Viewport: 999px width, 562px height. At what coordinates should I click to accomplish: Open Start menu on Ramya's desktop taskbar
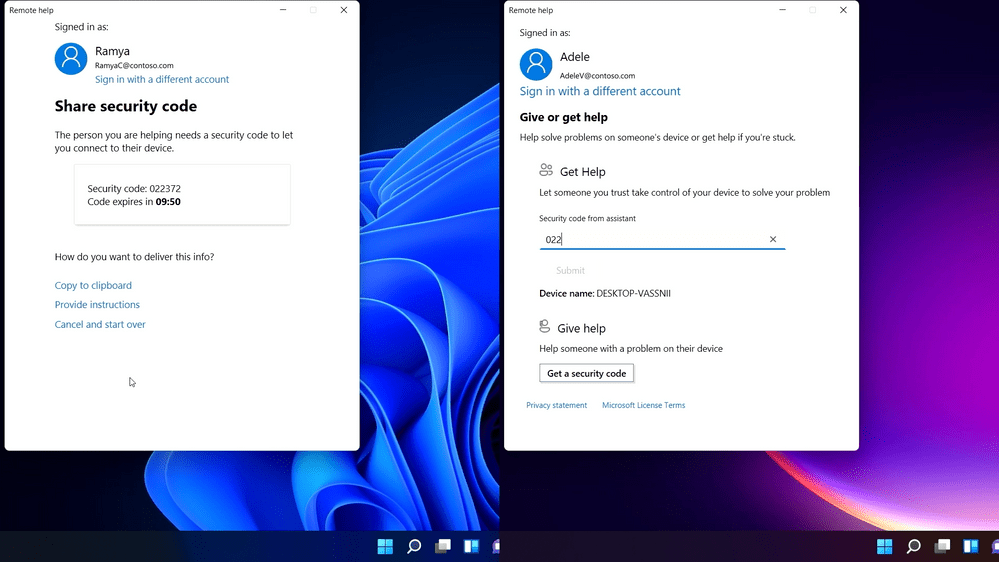point(385,546)
